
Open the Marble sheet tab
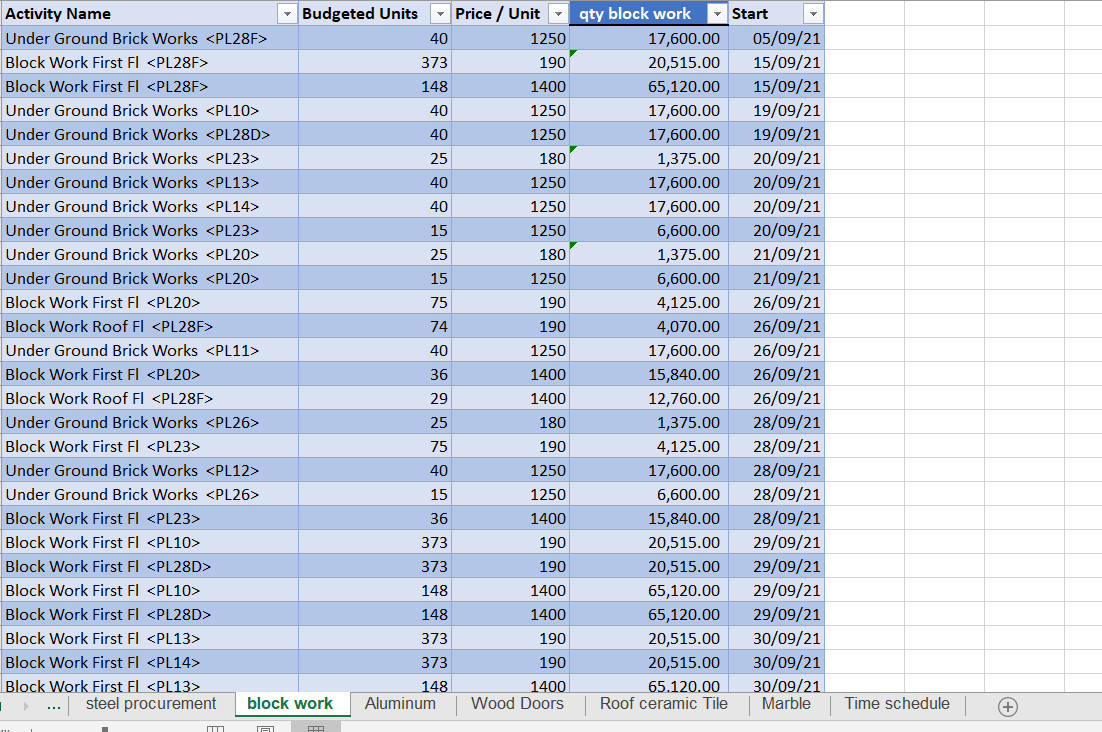click(786, 704)
